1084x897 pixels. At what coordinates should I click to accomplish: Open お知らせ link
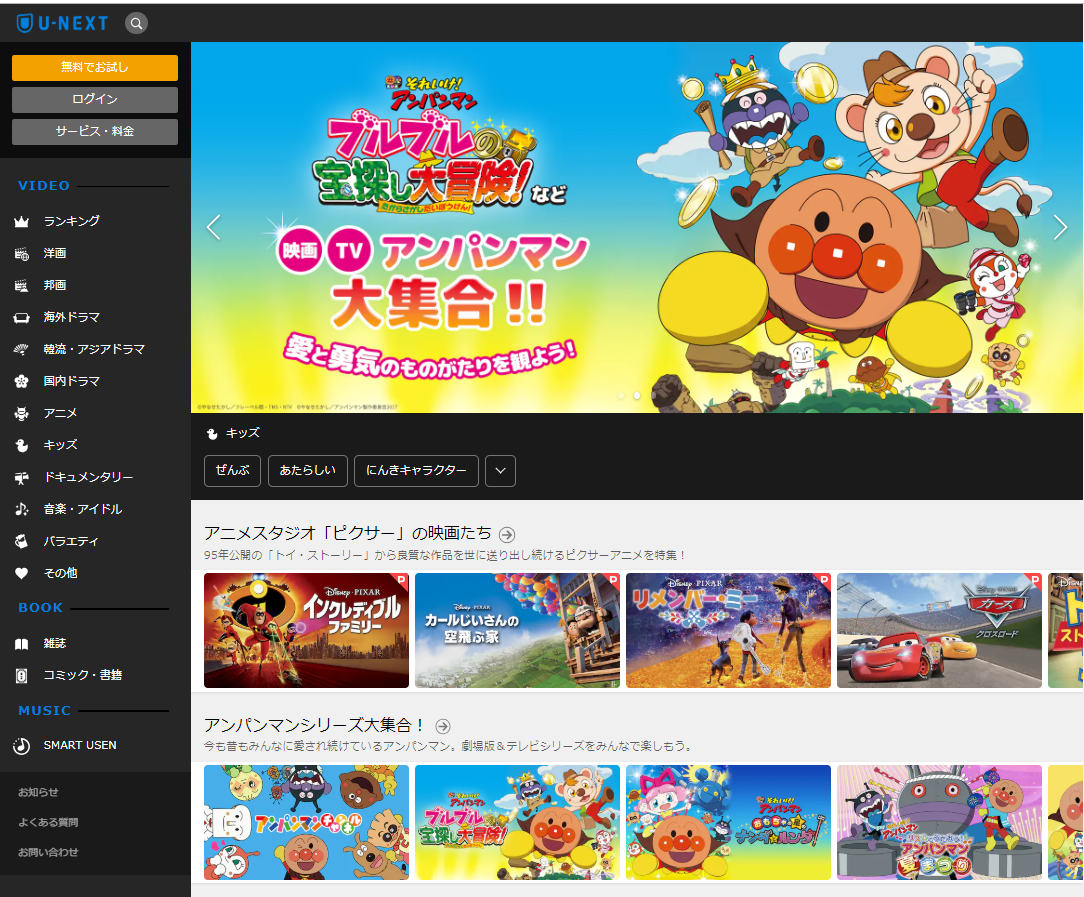[x=39, y=793]
